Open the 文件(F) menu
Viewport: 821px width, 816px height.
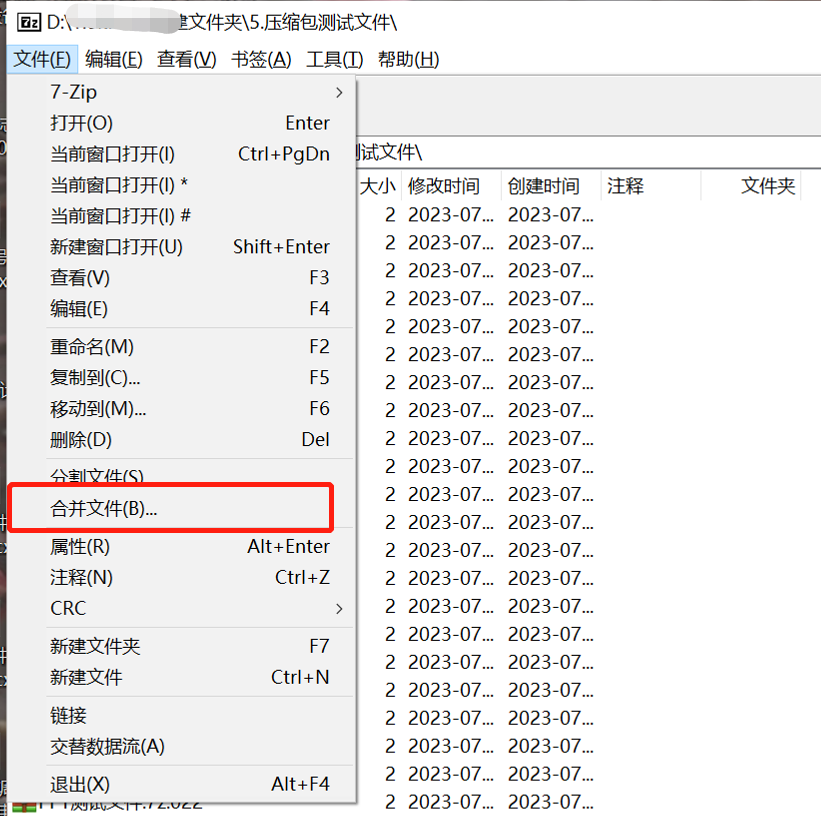42,59
